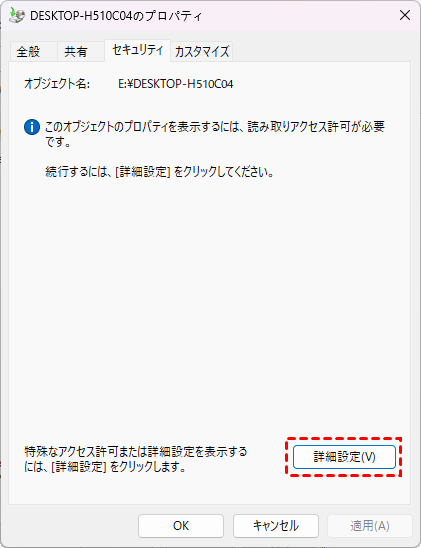421x548 pixels.
Task: Select the セキュリティ tab
Action: 137,51
